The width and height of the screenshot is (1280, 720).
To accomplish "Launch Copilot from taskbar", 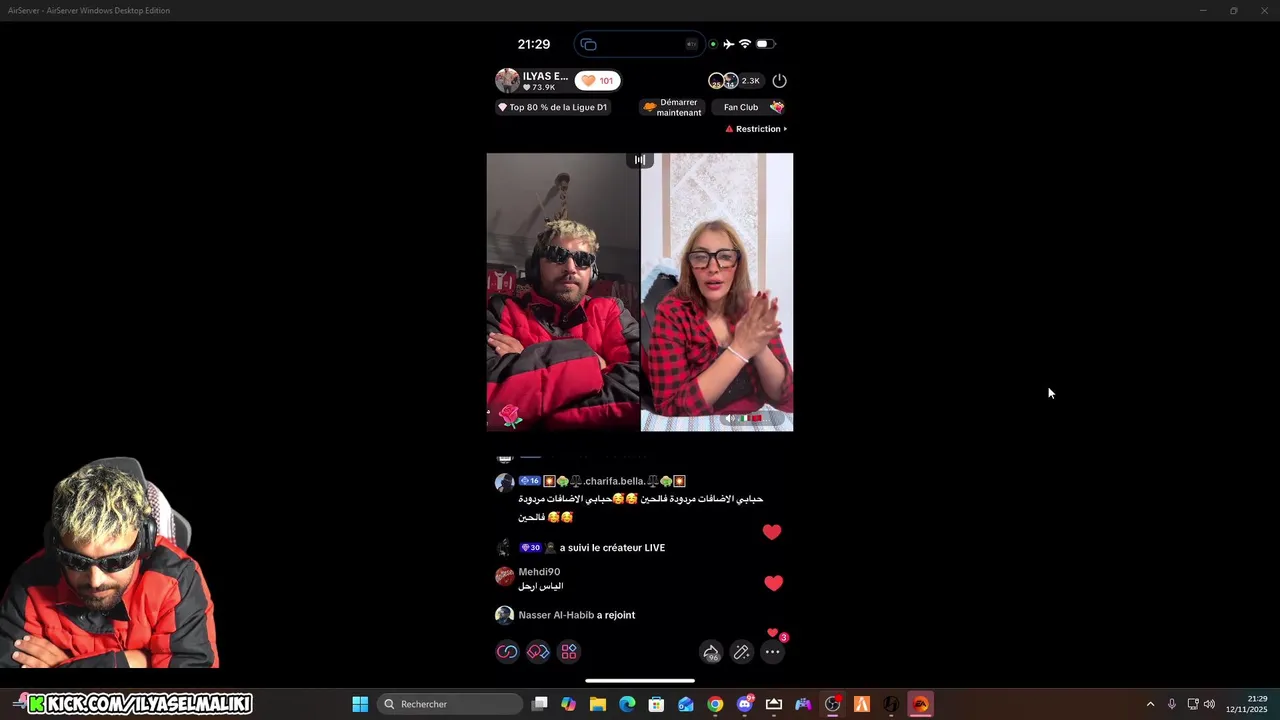I will tap(569, 704).
